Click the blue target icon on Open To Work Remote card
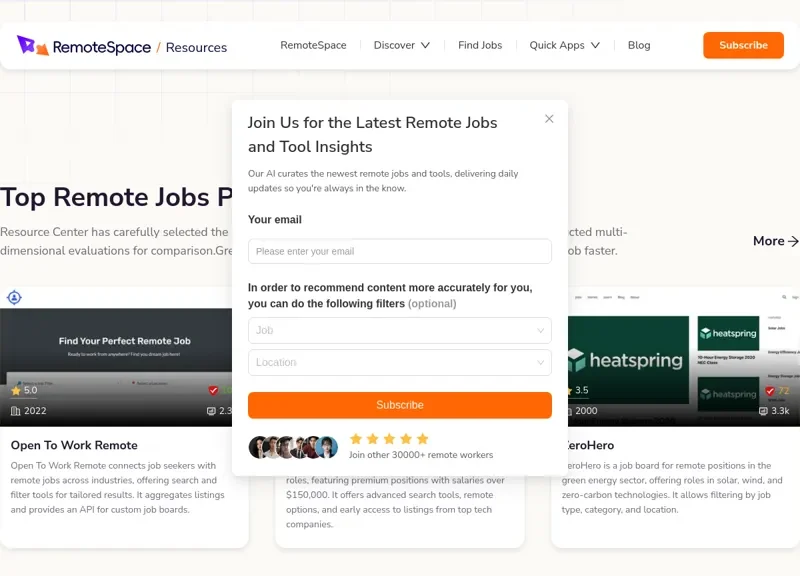The image size is (800, 576). (x=14, y=295)
